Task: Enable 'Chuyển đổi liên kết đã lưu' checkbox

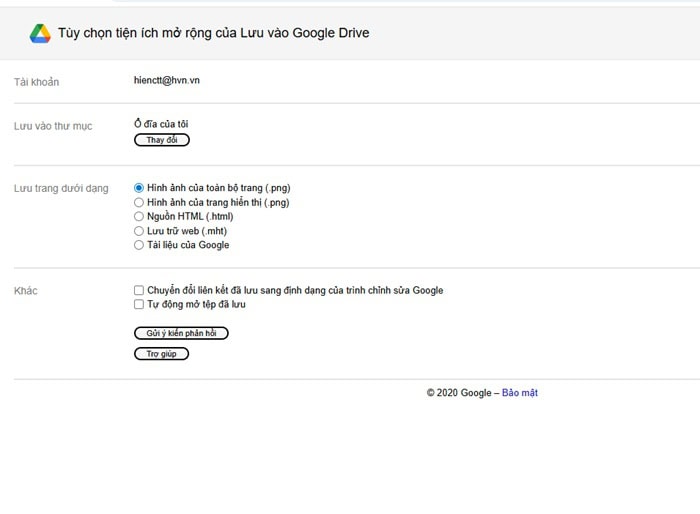Action: coord(139,290)
